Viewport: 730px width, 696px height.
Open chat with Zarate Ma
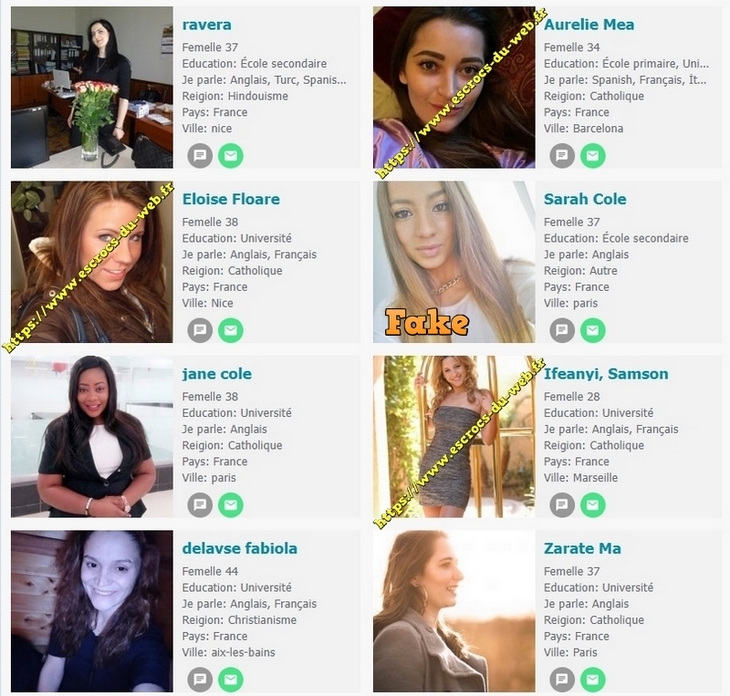(x=562, y=679)
